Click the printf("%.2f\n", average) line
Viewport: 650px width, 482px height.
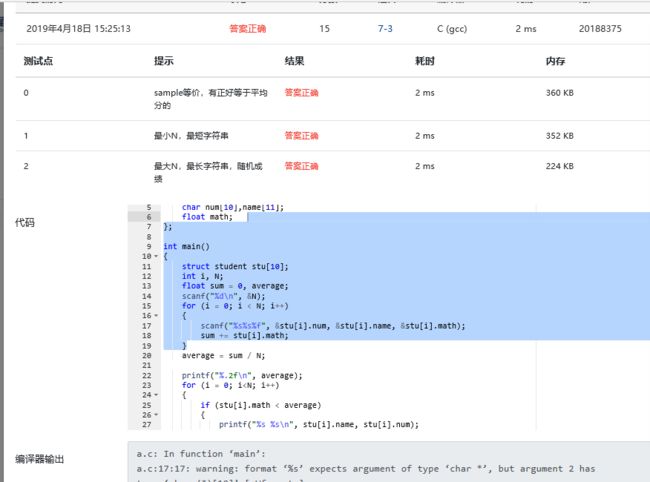(242, 375)
